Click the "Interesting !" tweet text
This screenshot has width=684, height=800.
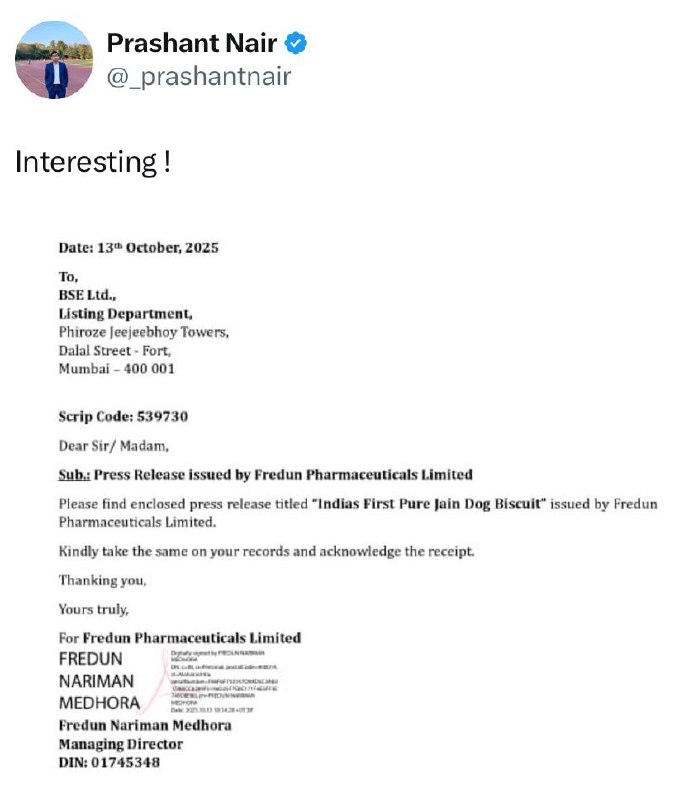coord(92,162)
